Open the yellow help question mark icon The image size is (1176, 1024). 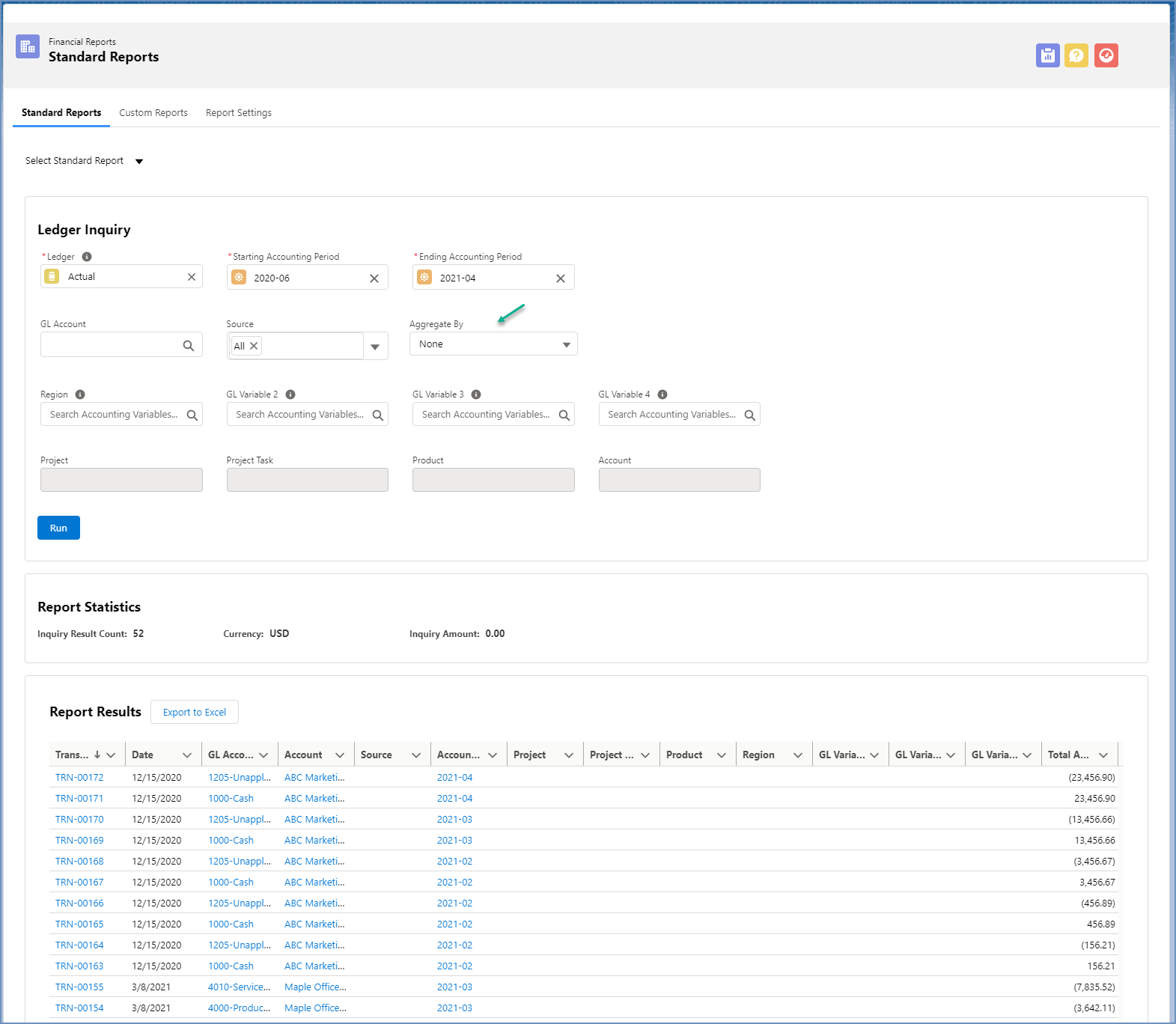pyautogui.click(x=1076, y=55)
